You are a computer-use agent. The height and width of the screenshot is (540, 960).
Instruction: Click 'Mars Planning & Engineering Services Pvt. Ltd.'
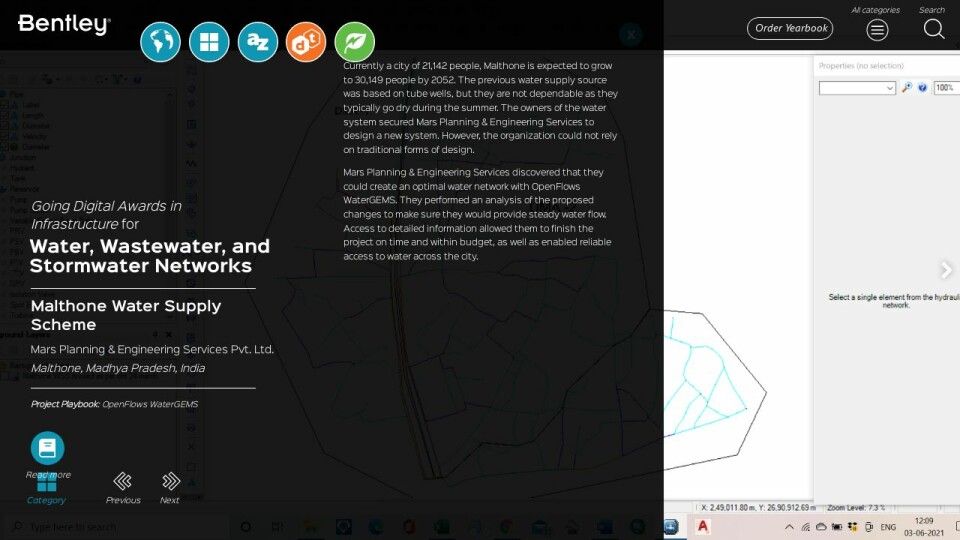[152, 349]
